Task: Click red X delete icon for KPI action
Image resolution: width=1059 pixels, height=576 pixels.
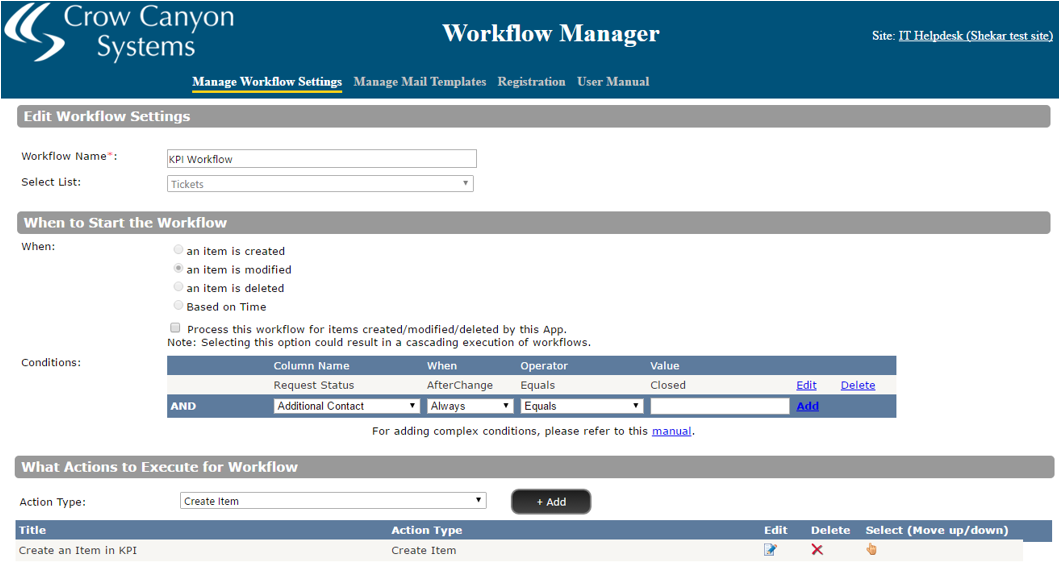Action: (817, 550)
